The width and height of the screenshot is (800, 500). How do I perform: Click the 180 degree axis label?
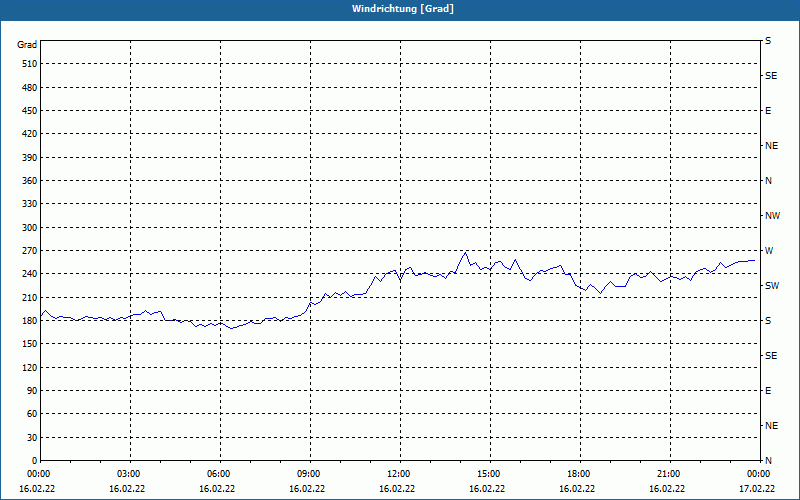[x=30, y=321]
